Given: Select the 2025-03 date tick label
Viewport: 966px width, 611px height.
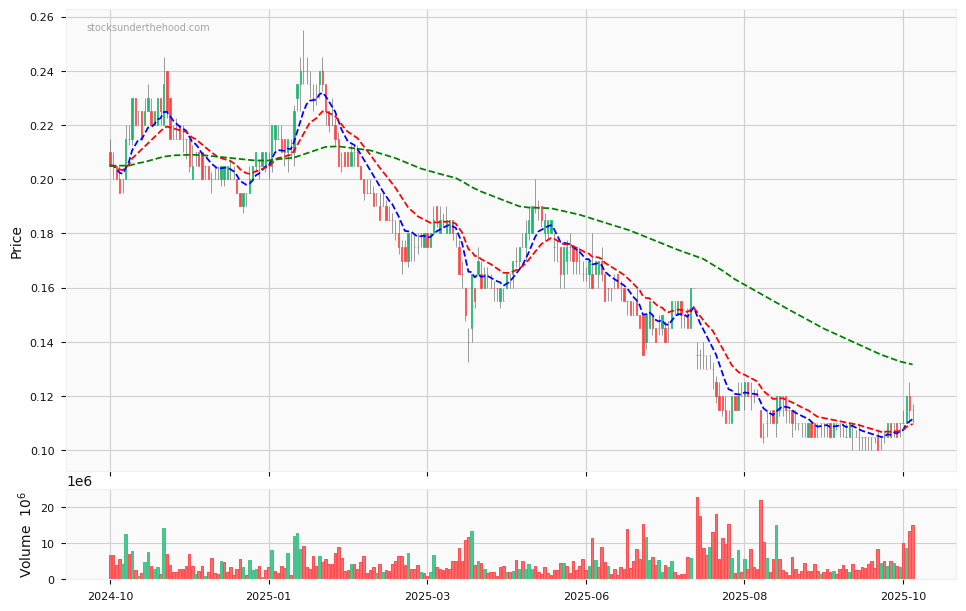Looking at the screenshot, I should point(427,597).
